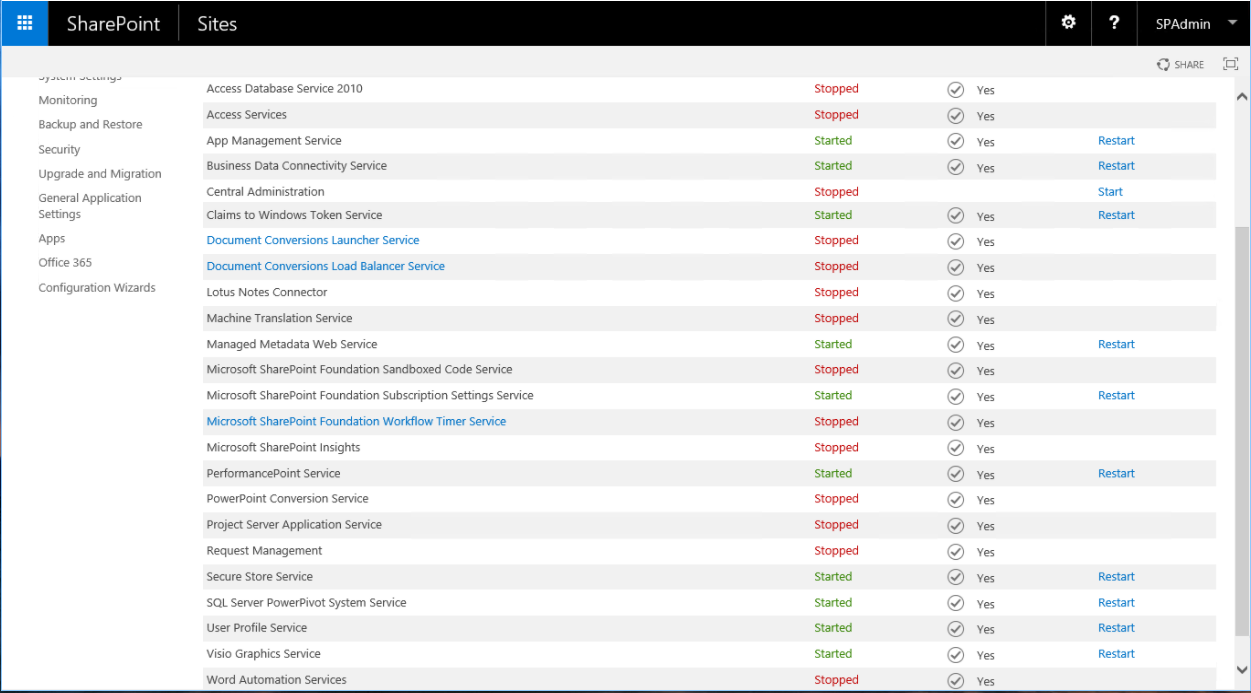The height and width of the screenshot is (693, 1251).
Task: Toggle full-screen focus mode
Action: [1230, 63]
